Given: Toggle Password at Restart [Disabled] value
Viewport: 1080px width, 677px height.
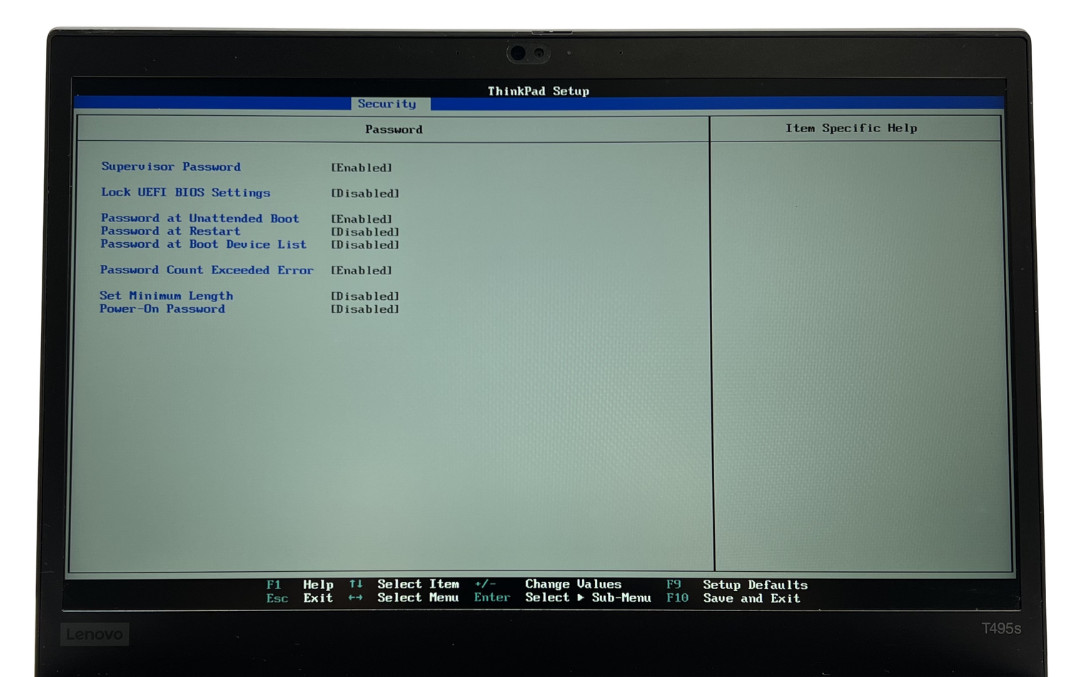Looking at the screenshot, I should (365, 232).
